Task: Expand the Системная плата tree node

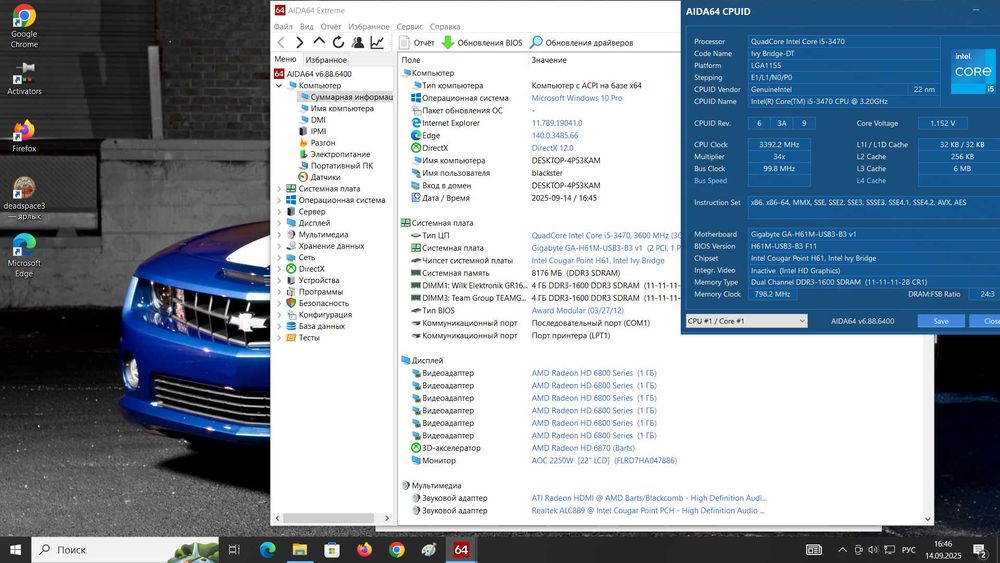Action: (x=279, y=189)
